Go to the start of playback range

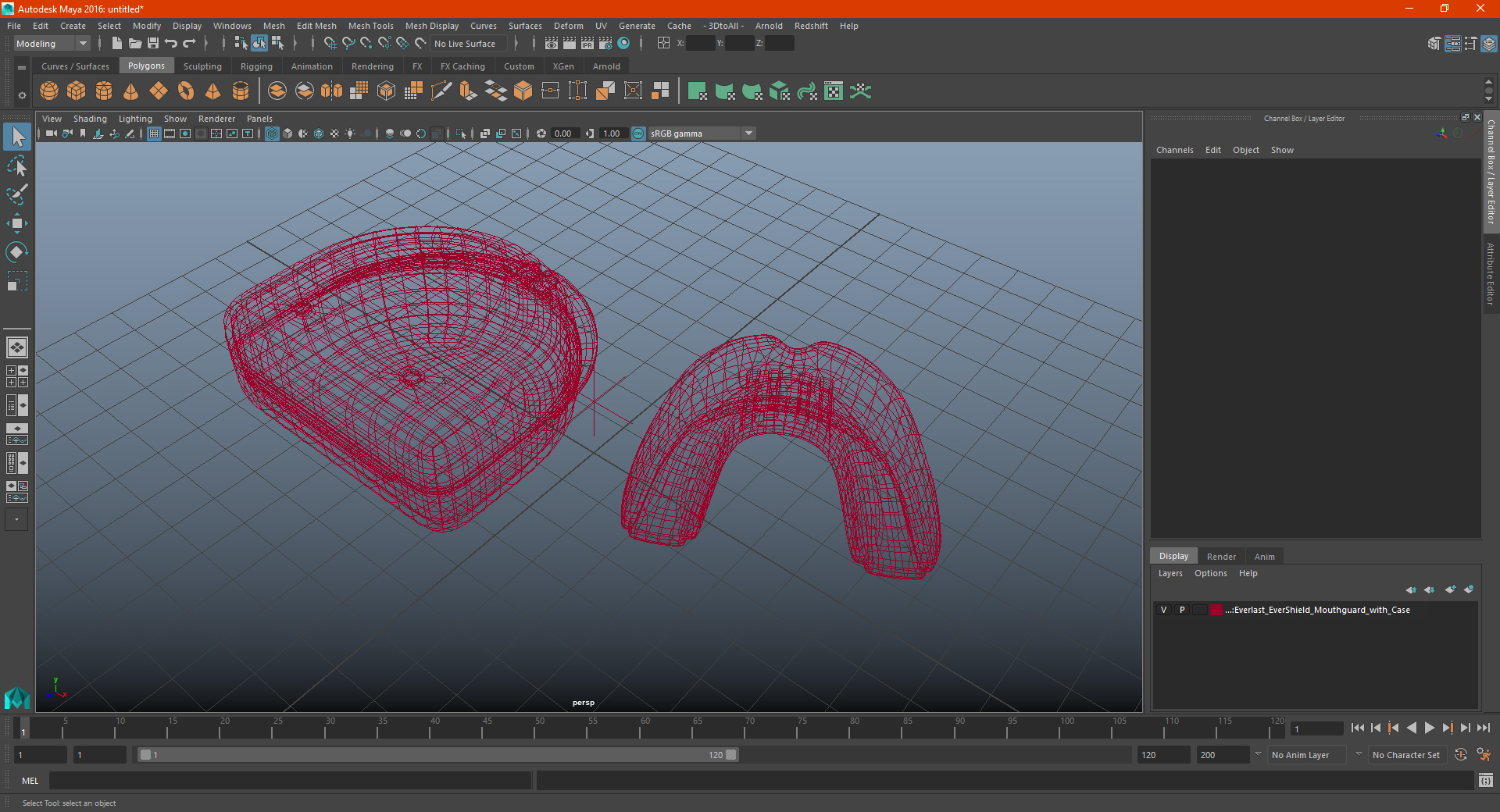click(1358, 728)
